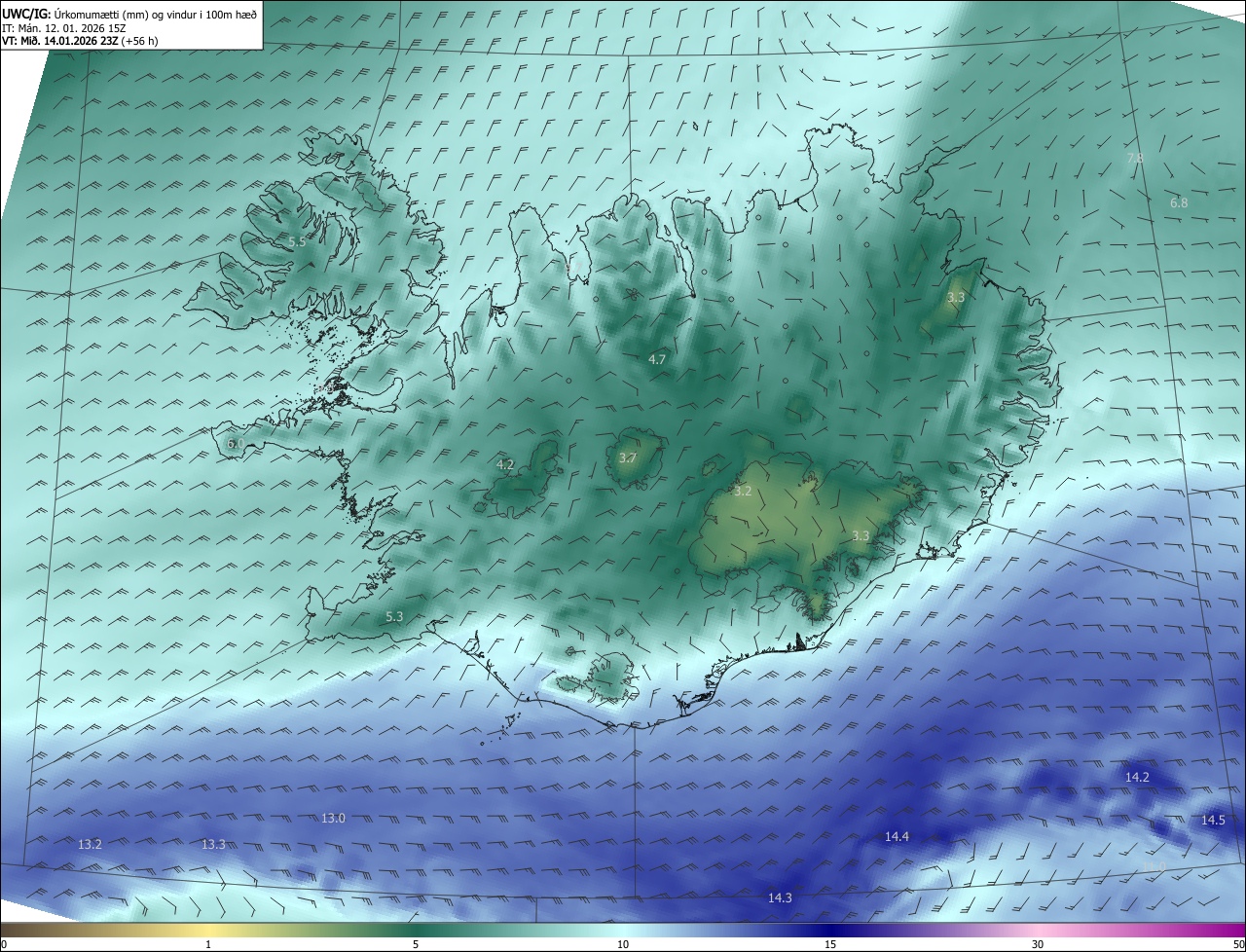This screenshot has width=1246, height=952.
Task: Click the 5.5 value over the Westfjords
Action: coord(297,241)
